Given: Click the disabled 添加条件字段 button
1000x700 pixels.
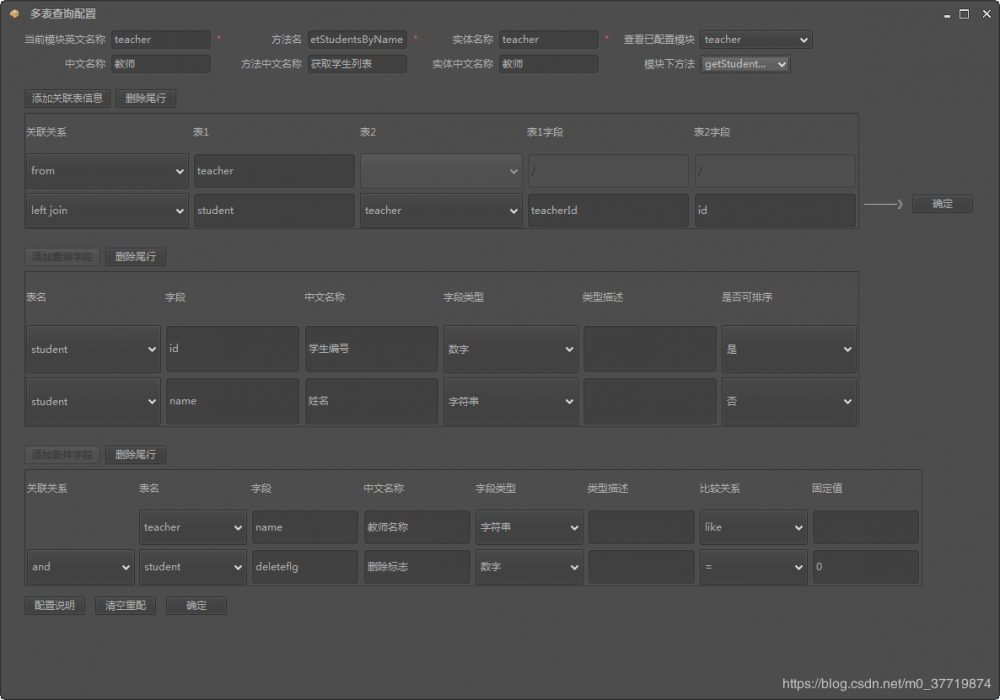Looking at the screenshot, I should [62, 455].
